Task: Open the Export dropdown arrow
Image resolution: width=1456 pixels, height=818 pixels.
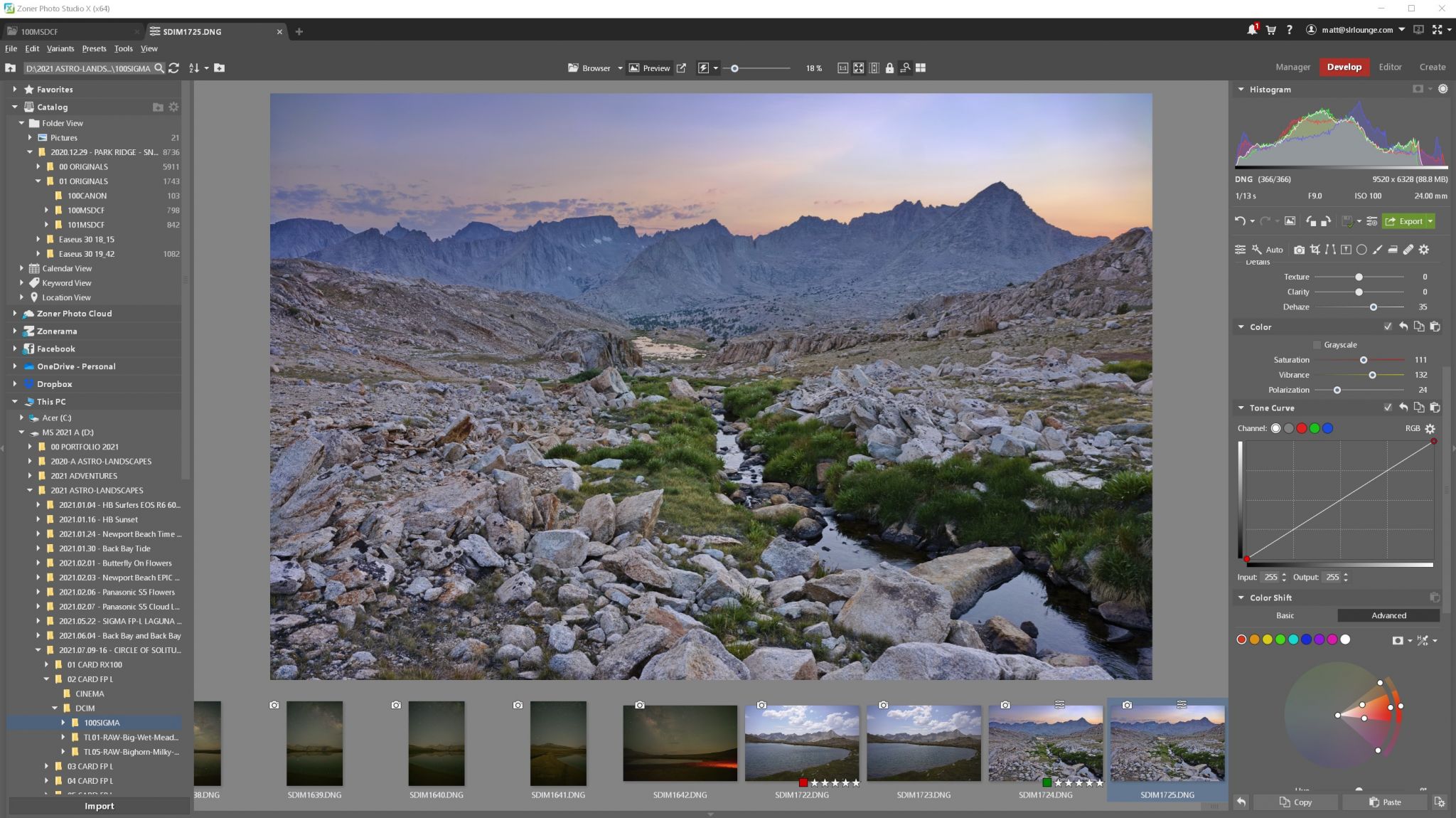Action: tap(1430, 221)
